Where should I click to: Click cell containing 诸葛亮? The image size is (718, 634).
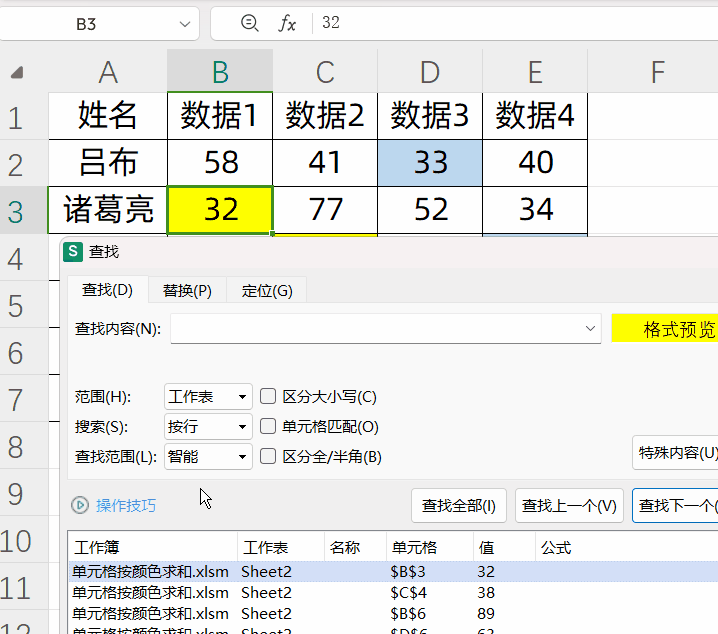point(108,210)
